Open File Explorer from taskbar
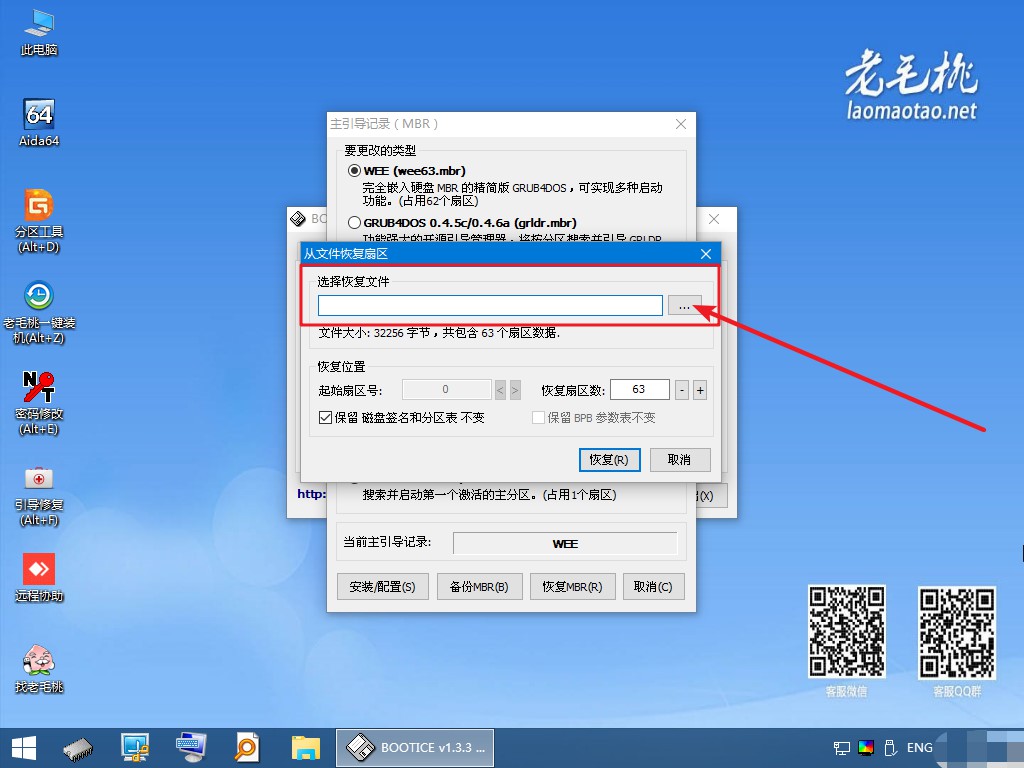 pyautogui.click(x=305, y=748)
